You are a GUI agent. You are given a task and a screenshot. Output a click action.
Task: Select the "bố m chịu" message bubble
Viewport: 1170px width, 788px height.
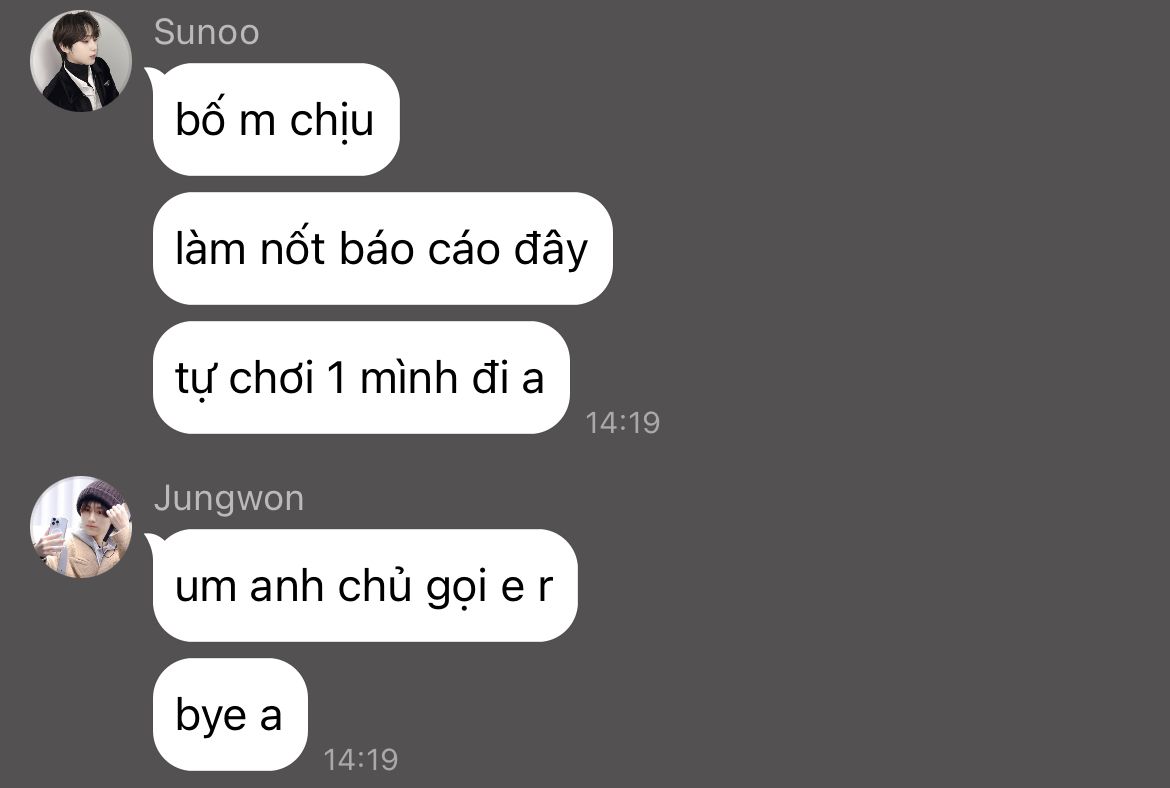click(x=276, y=119)
